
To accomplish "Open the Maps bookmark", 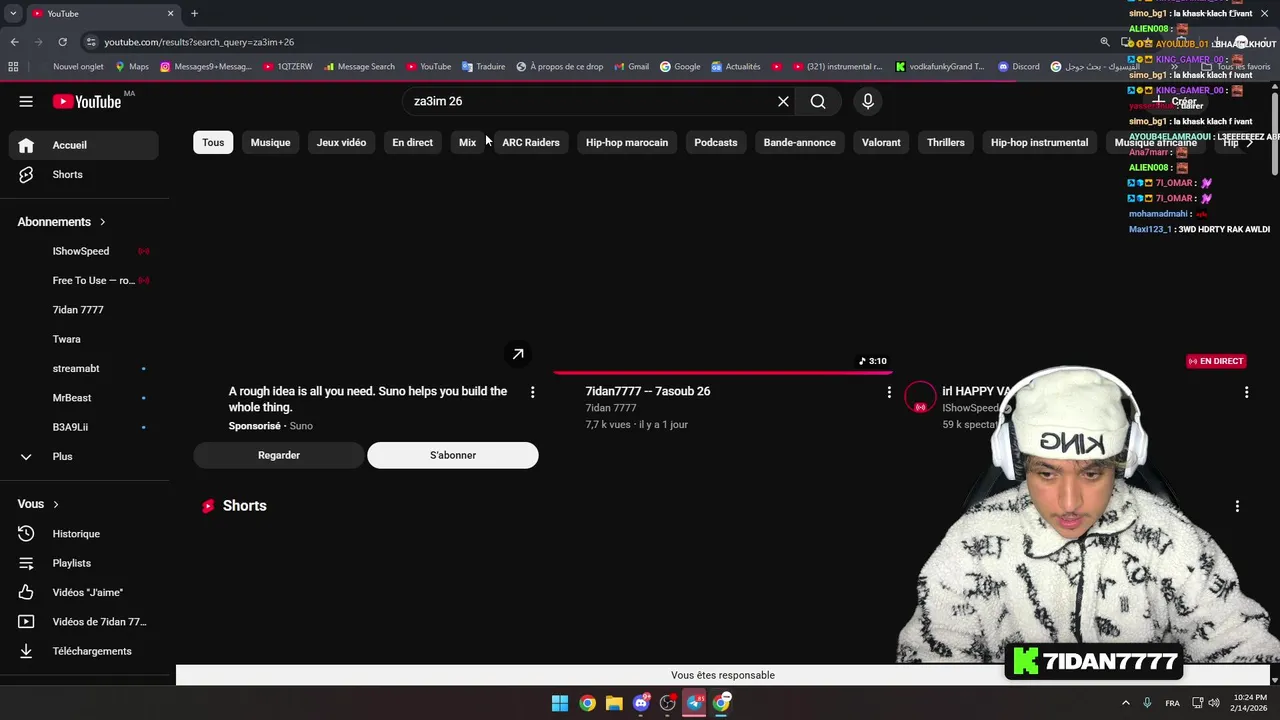I will click(131, 67).
